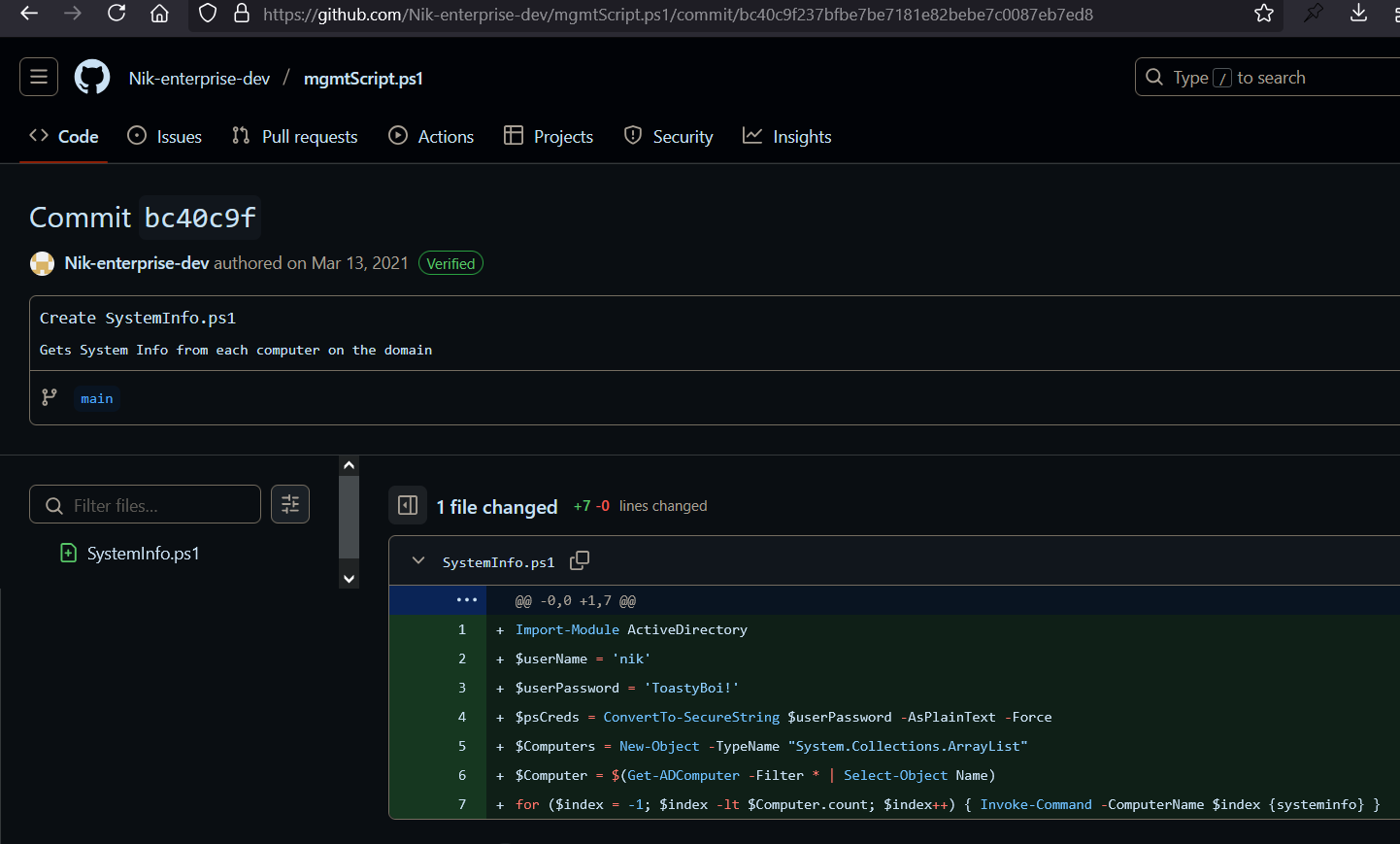The image size is (1400, 844).
Task: Click the branch icon beside main
Action: point(49,397)
